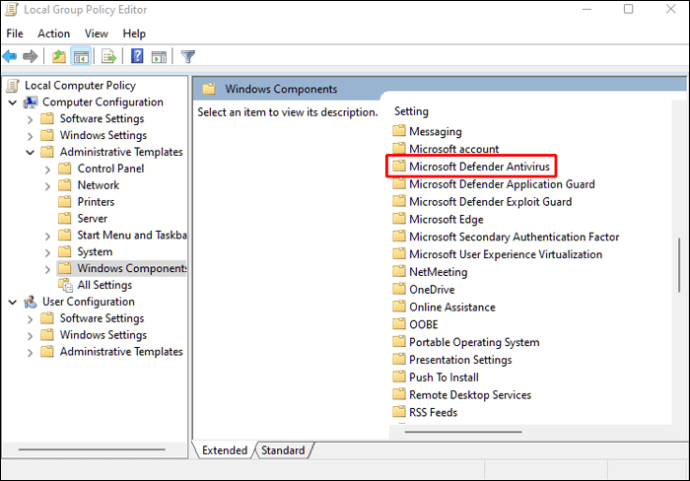This screenshot has height=481, width=690.
Task: Collapse the User Configuration node
Action: [12, 302]
